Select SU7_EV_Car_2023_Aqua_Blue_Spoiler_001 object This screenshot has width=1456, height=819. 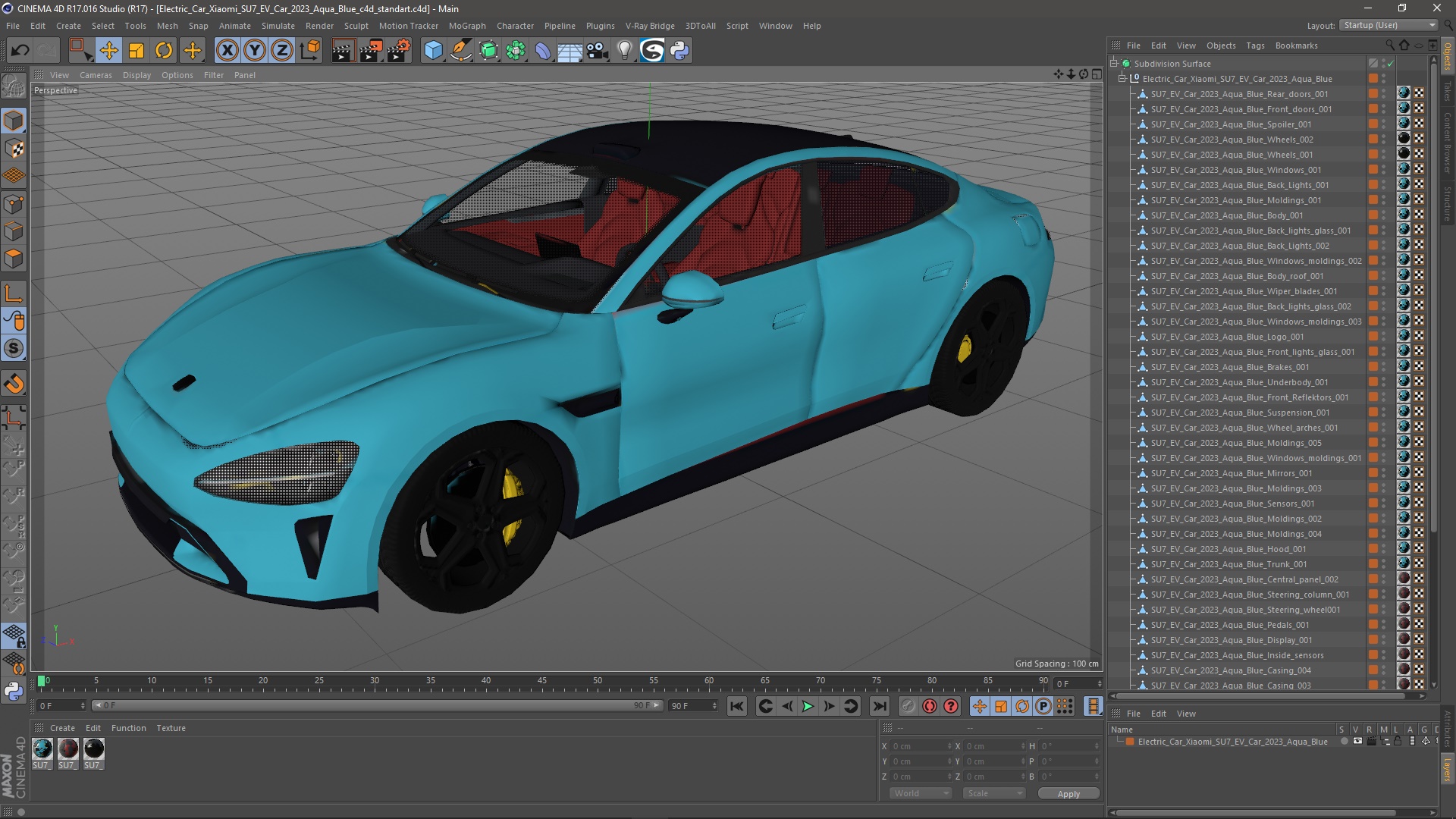[1230, 124]
